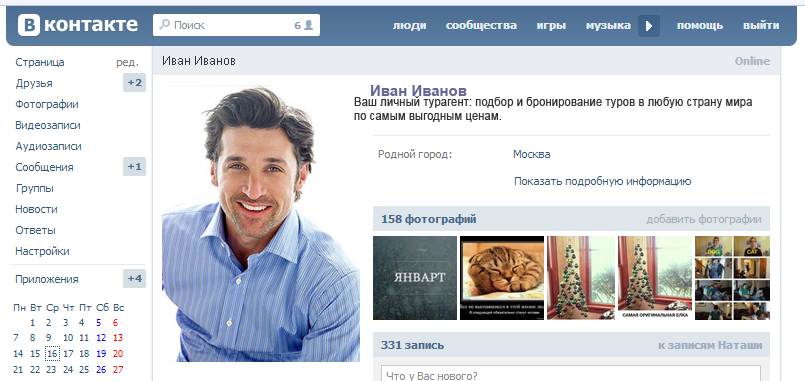Image resolution: width=805 pixels, height=381 pixels.
Task: Select day 16 in calendar
Action: [x=52, y=353]
